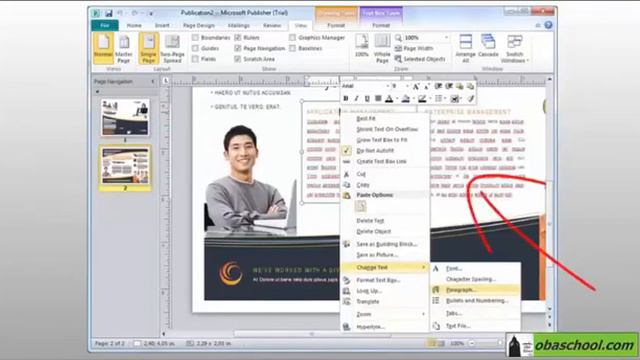Expand the Zoom submenu in context menu
Screen dimensions: 640x360
pos(385,314)
